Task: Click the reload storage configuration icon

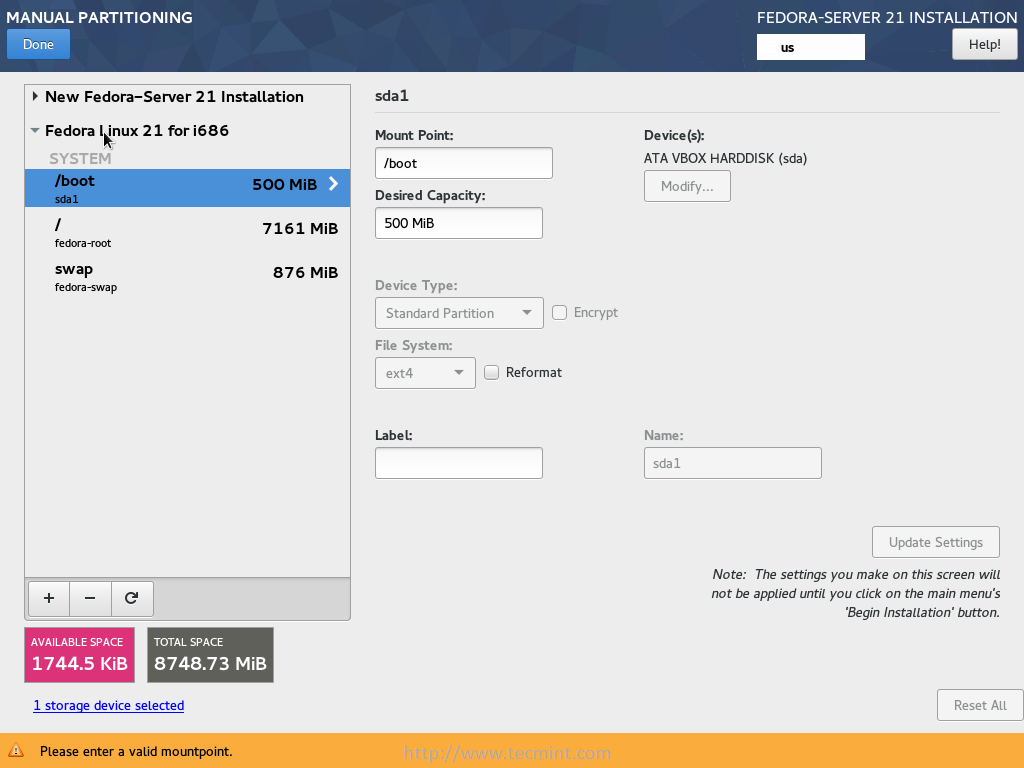Action: coord(132,598)
